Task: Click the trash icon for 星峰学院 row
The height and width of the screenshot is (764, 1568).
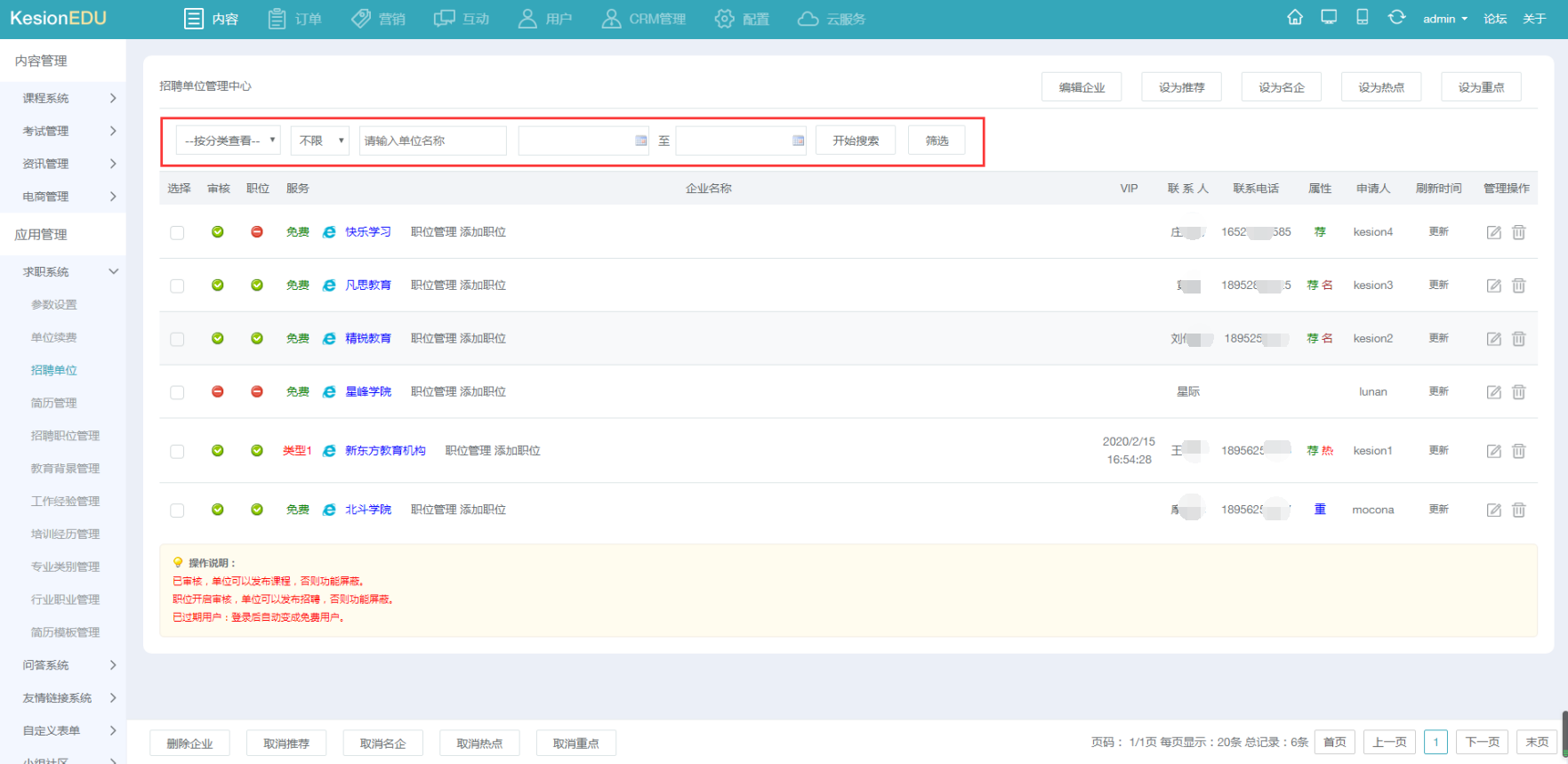Action: (x=1519, y=392)
